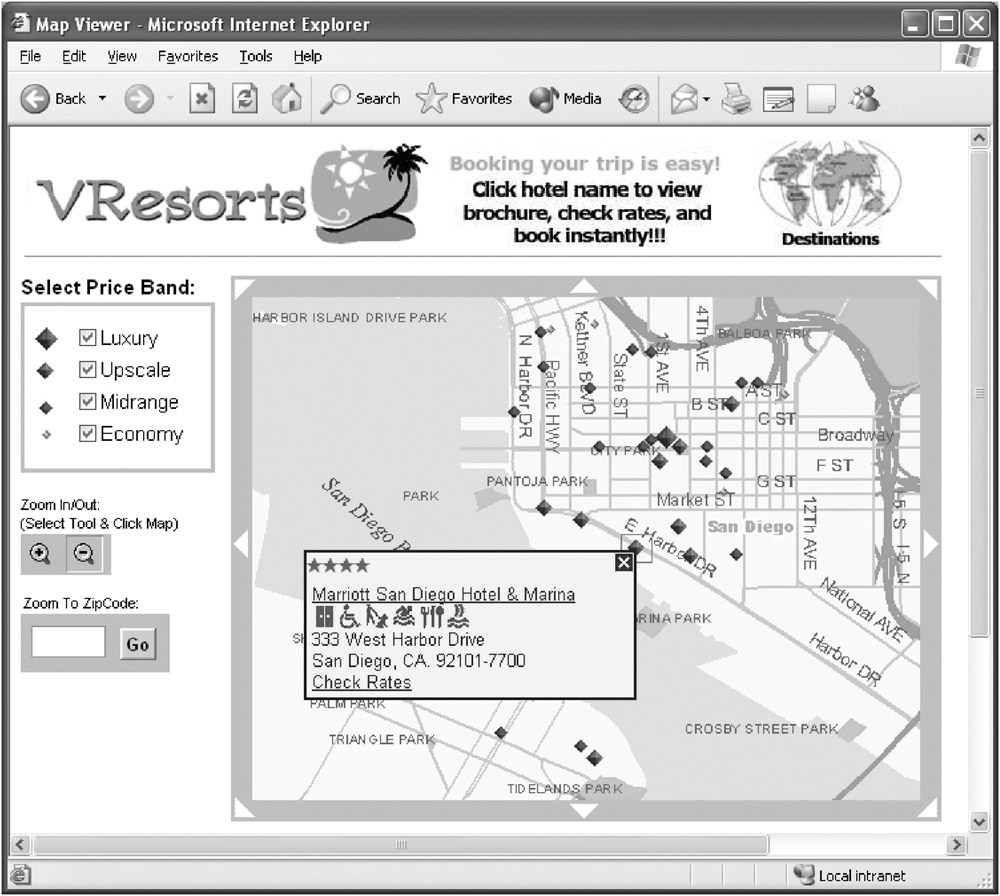
Task: Open the File menu
Action: point(30,57)
